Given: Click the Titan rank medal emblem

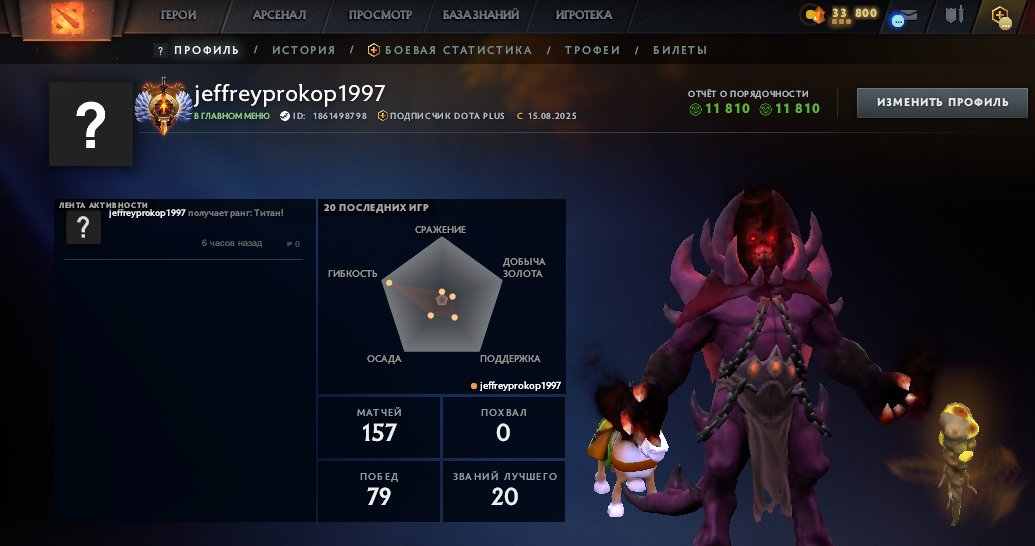Looking at the screenshot, I should coord(163,106).
